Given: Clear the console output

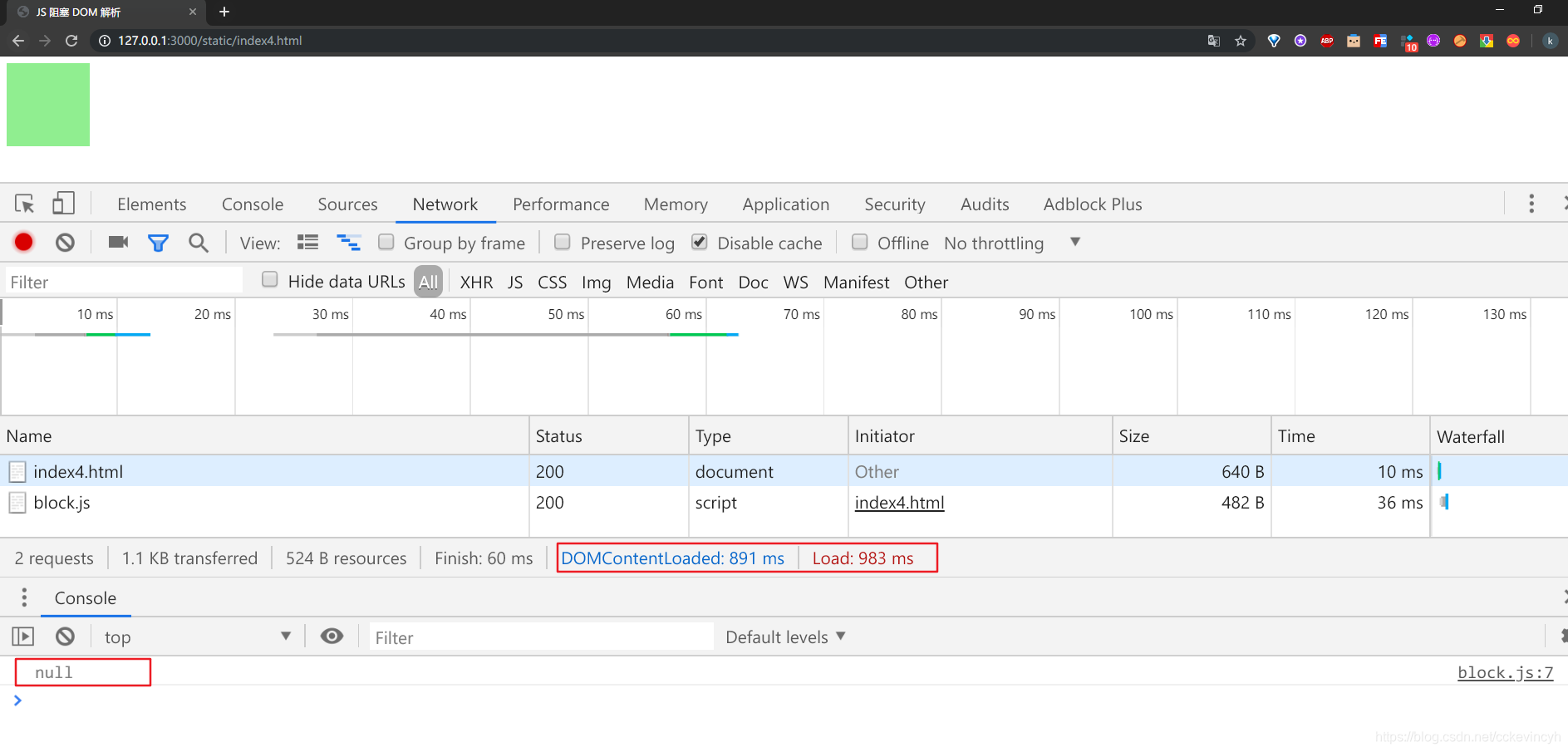Looking at the screenshot, I should 65,636.
